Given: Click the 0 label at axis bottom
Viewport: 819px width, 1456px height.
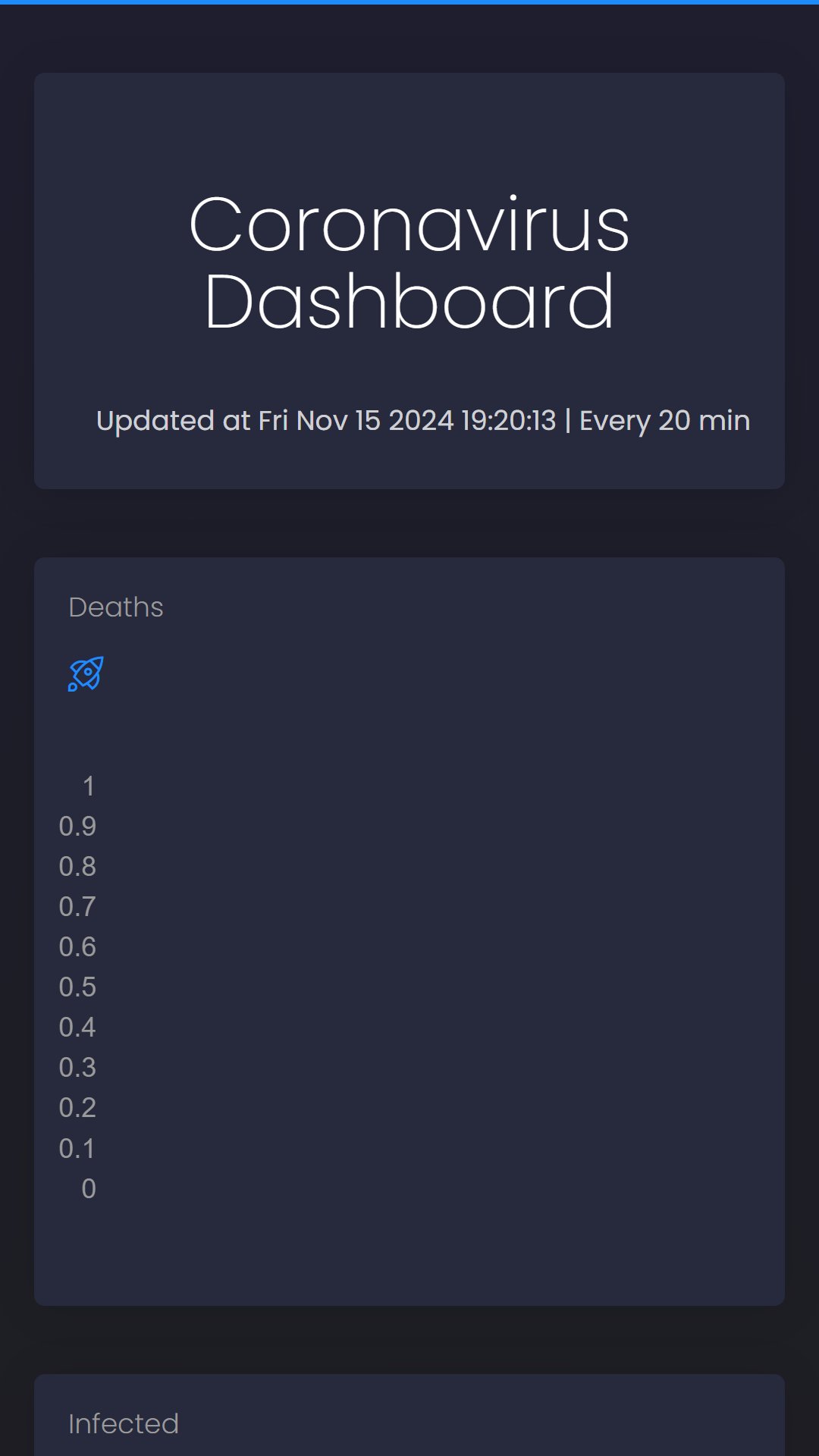Looking at the screenshot, I should (89, 1189).
